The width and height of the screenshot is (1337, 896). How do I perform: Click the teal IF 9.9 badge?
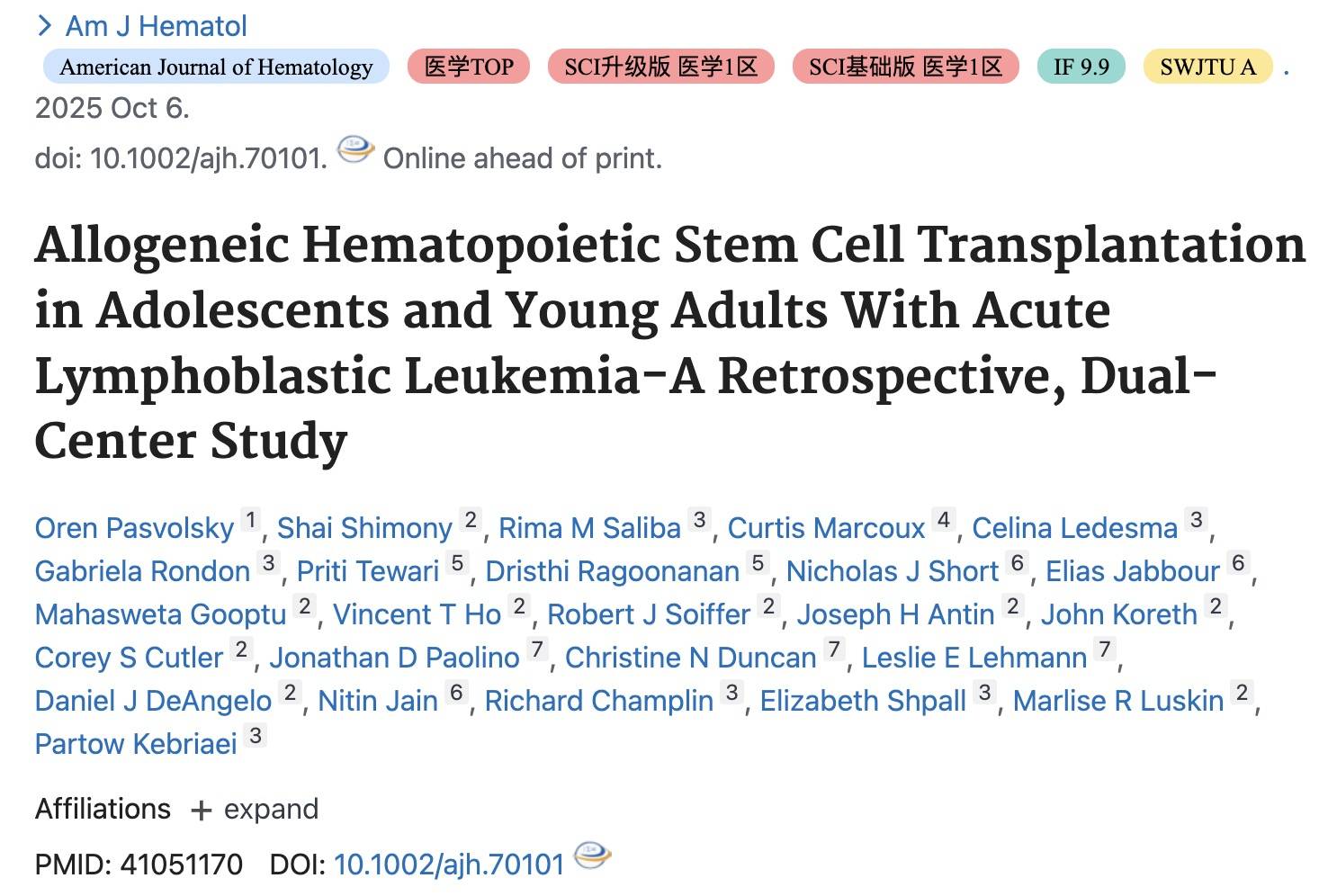click(1081, 67)
